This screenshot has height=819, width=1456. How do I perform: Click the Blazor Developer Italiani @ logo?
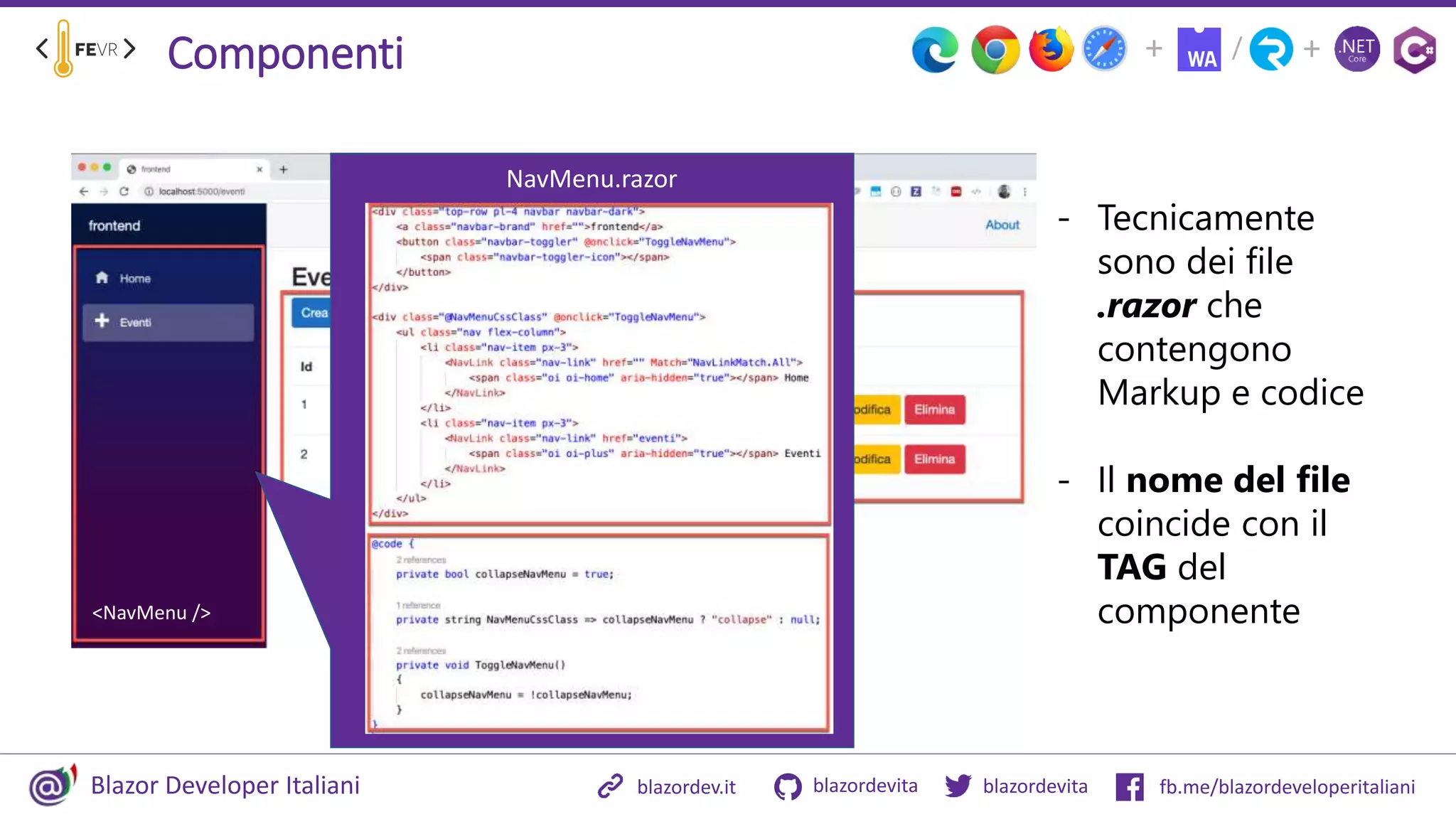pyautogui.click(x=53, y=785)
